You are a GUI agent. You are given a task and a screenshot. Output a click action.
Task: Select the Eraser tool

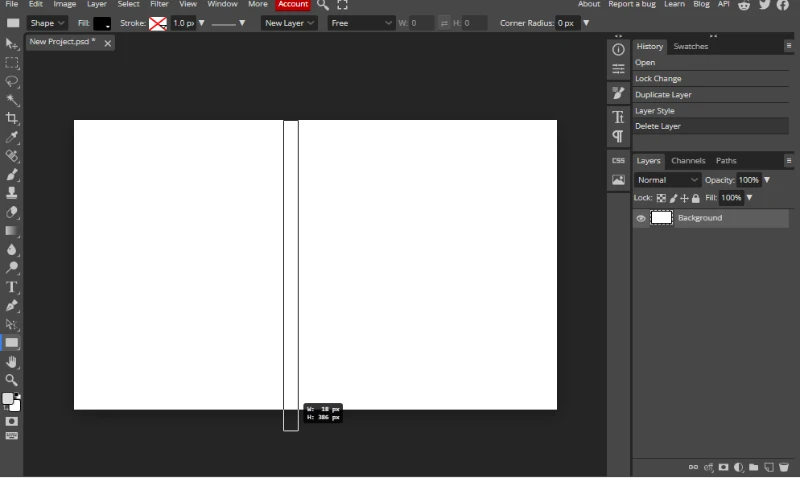pyautogui.click(x=11, y=212)
